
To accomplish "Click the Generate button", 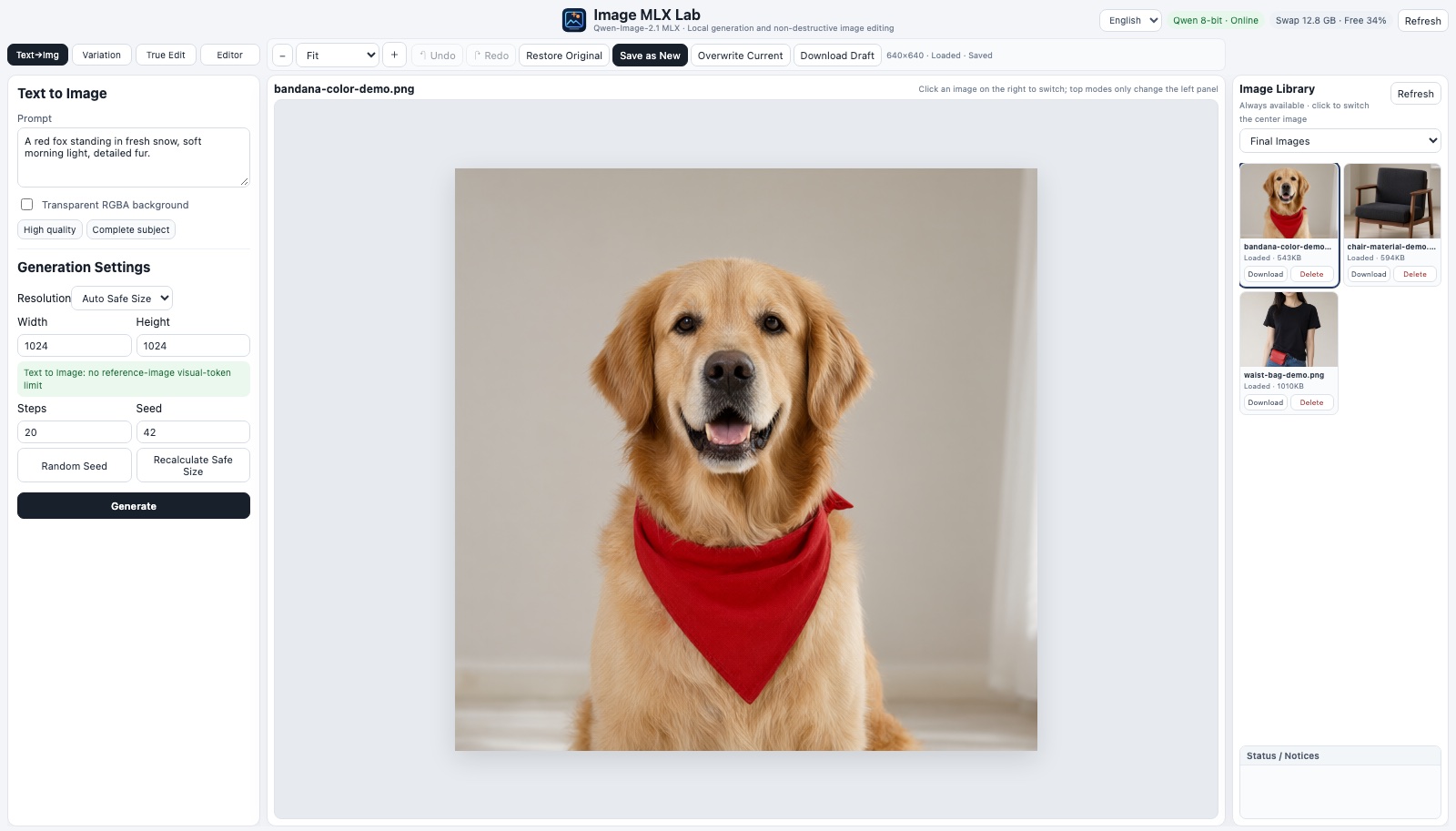I will (x=134, y=506).
